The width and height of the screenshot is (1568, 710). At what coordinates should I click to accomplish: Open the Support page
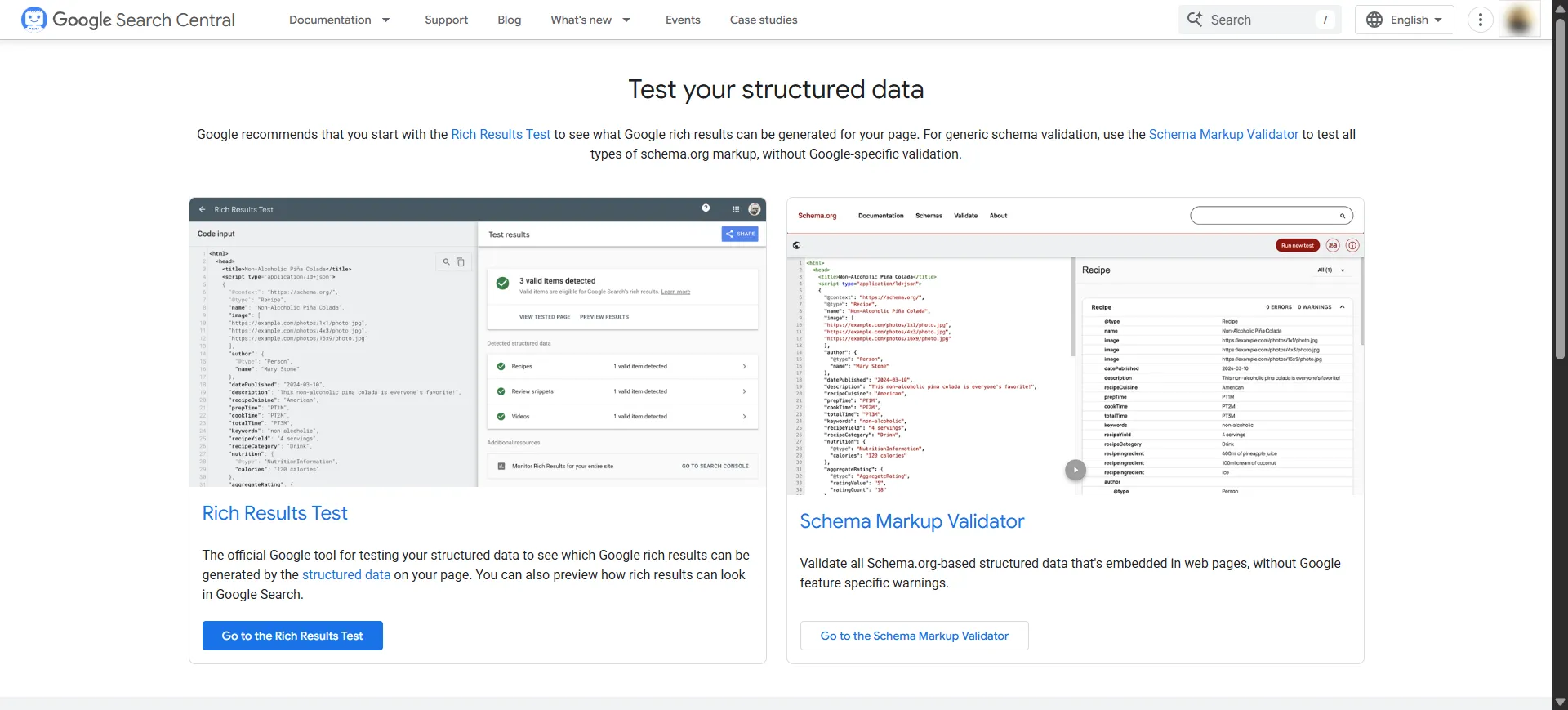tap(446, 20)
